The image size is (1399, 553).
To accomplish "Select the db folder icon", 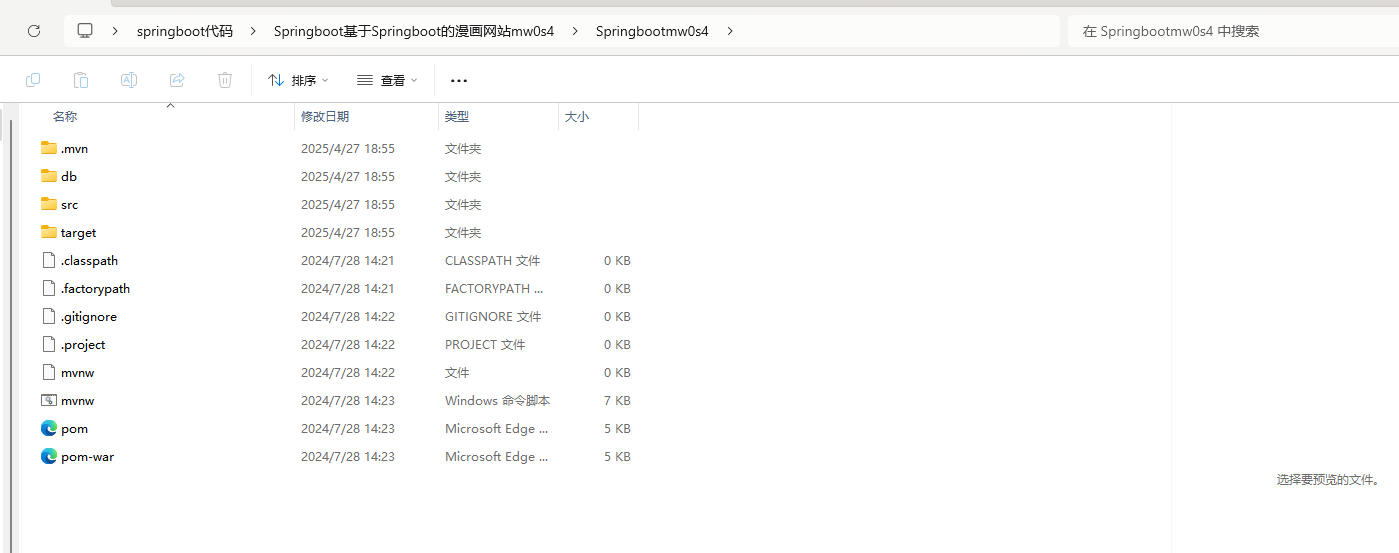I will 49,176.
